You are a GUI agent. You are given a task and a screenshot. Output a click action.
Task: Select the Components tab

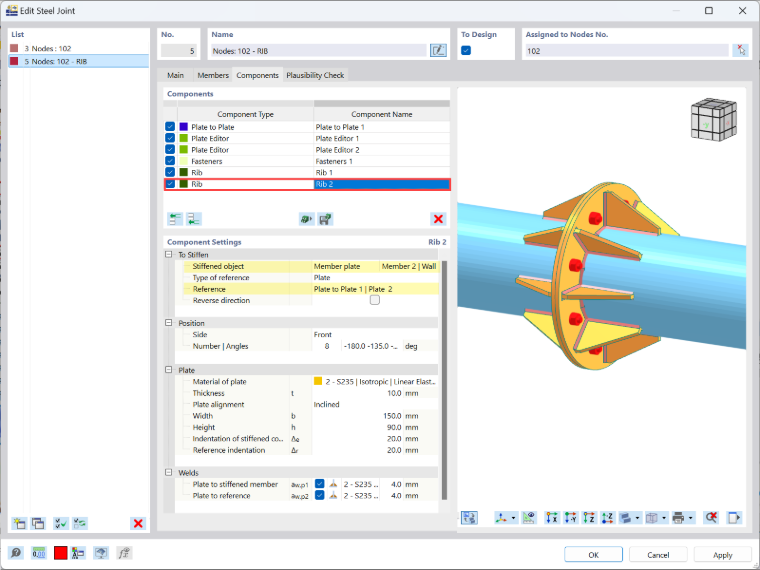(x=257, y=75)
